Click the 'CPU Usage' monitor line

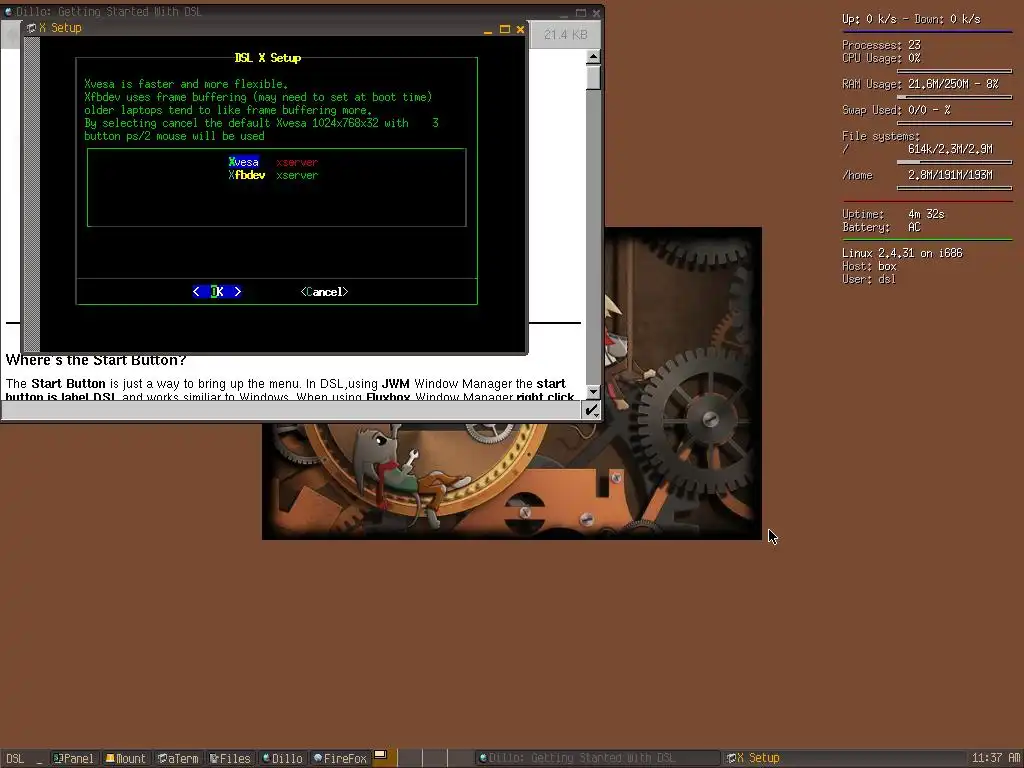tap(881, 58)
